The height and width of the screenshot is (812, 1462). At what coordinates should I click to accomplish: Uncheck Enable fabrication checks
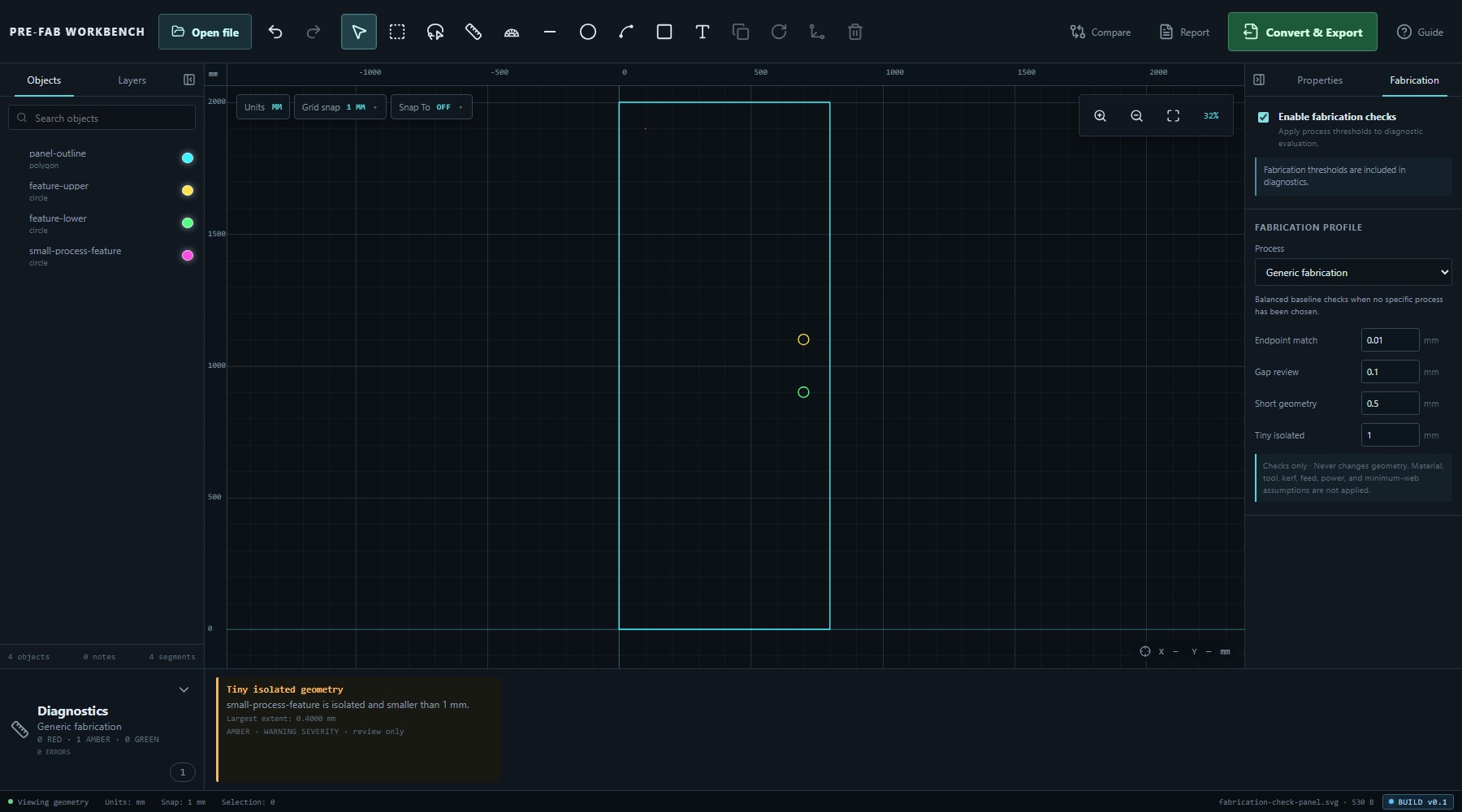click(1263, 117)
